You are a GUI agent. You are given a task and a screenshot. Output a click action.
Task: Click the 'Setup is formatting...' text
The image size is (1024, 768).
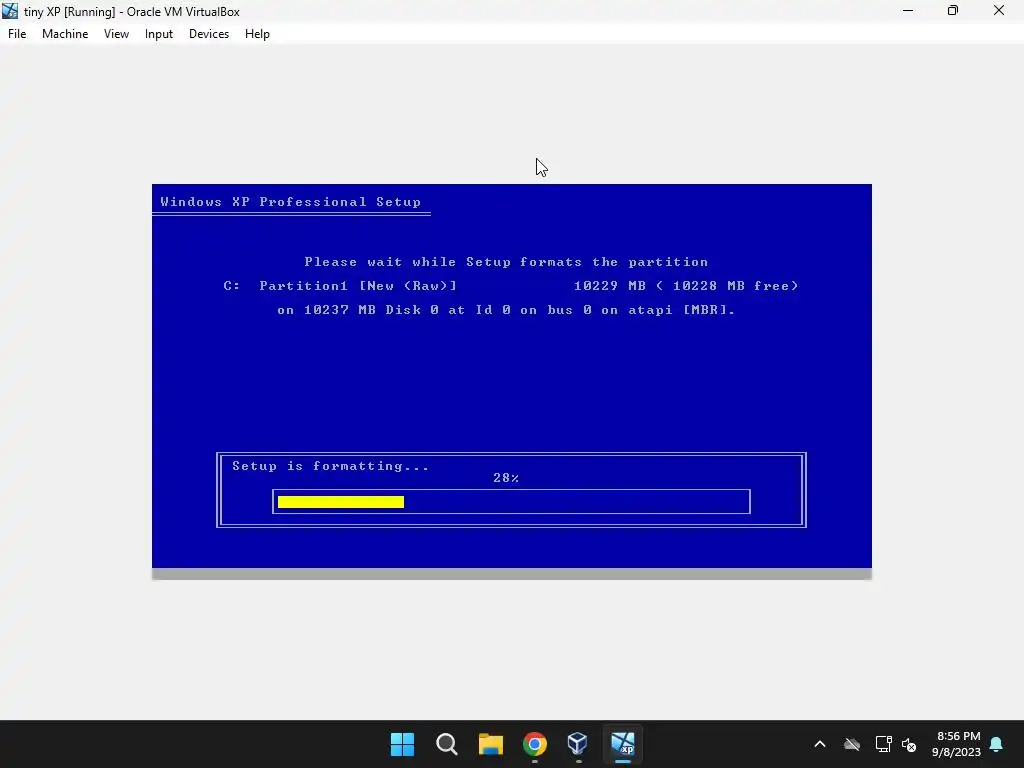point(330,466)
